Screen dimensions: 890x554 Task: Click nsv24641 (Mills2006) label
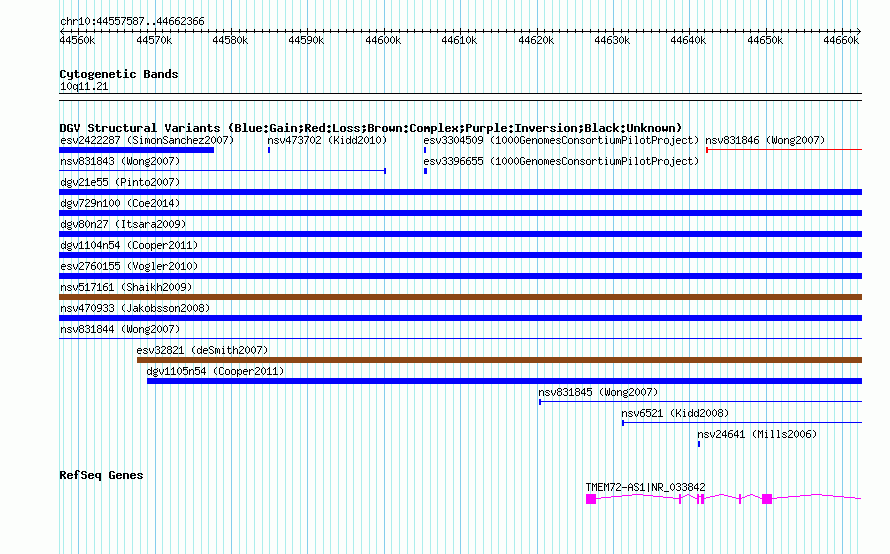click(x=757, y=434)
